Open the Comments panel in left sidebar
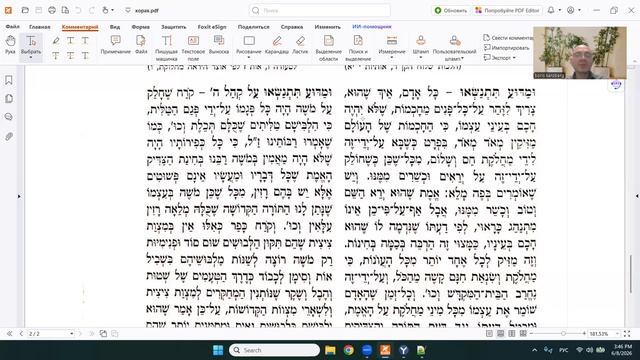 pyautogui.click(x=9, y=117)
